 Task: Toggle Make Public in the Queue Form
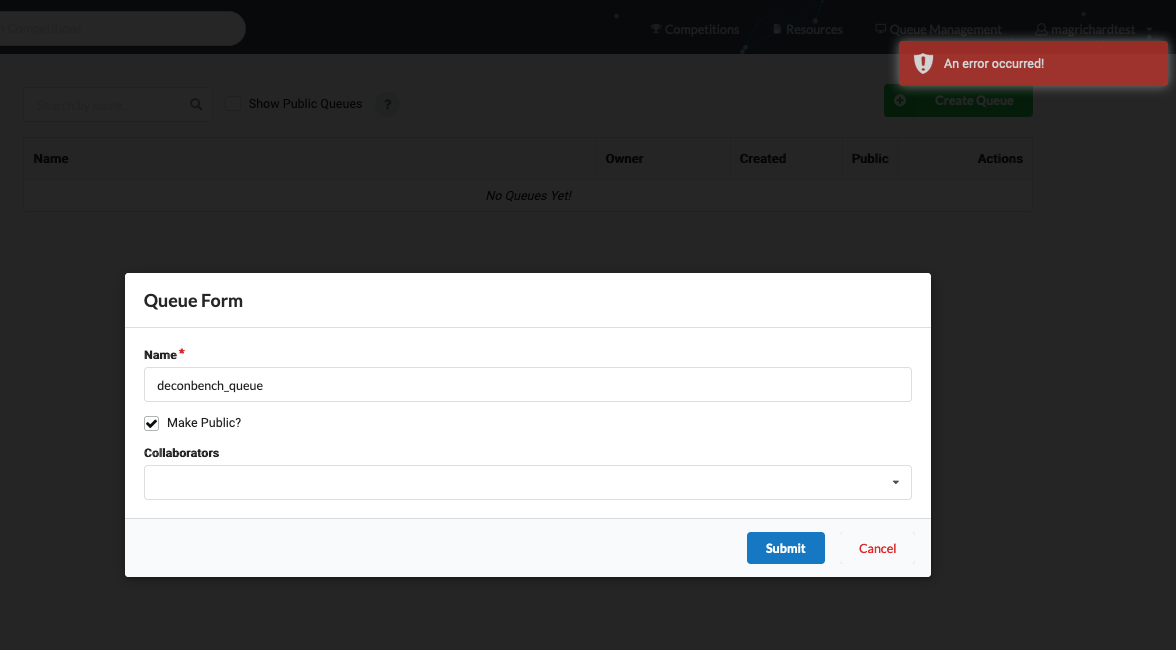click(x=151, y=423)
